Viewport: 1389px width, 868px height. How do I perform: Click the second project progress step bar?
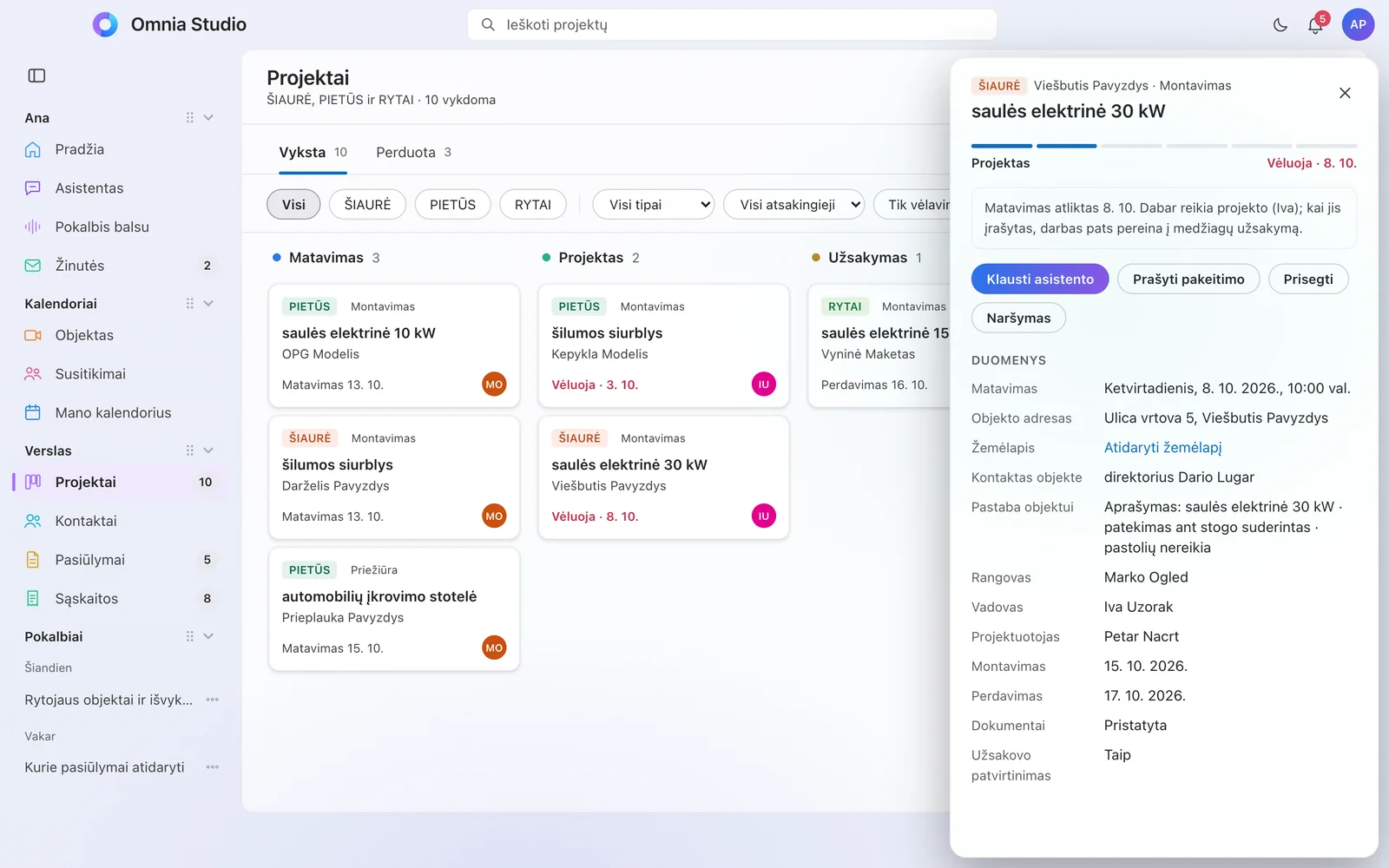point(1067,146)
